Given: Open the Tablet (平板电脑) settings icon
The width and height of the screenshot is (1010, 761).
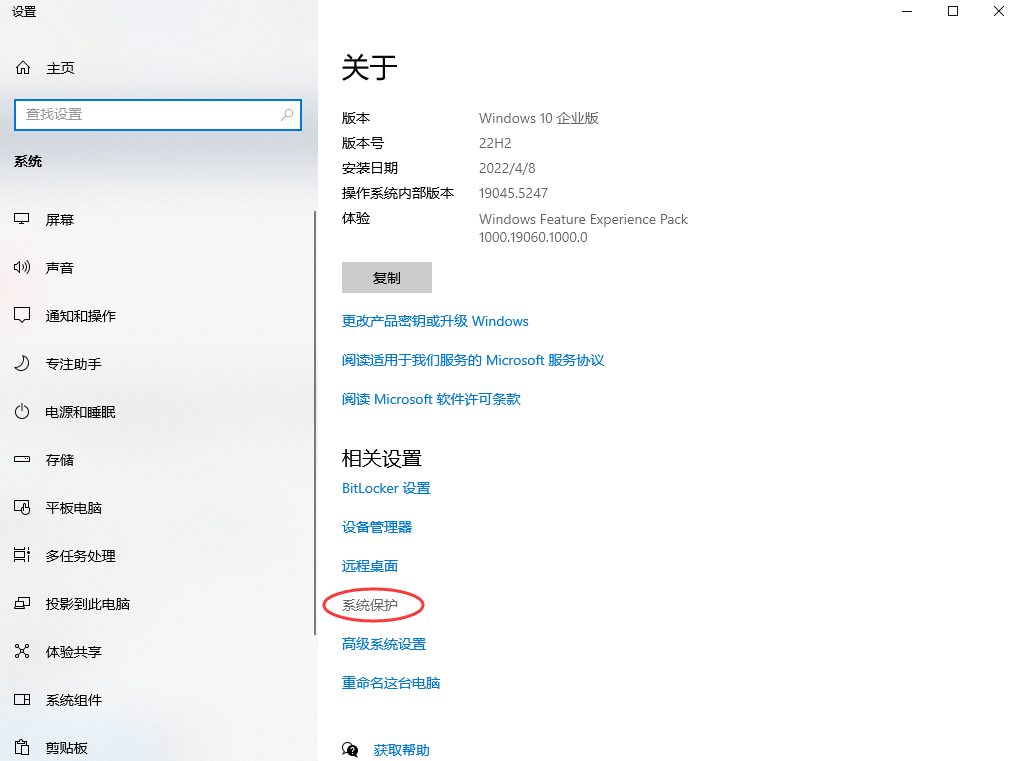Looking at the screenshot, I should pyautogui.click(x=23, y=508).
